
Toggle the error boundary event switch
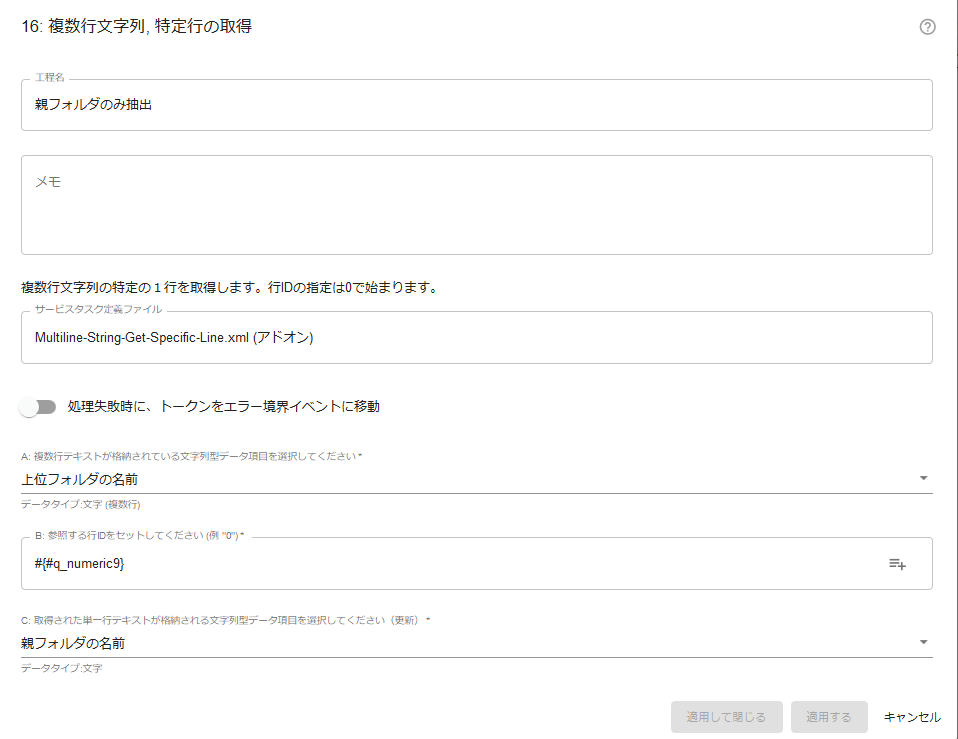point(38,407)
